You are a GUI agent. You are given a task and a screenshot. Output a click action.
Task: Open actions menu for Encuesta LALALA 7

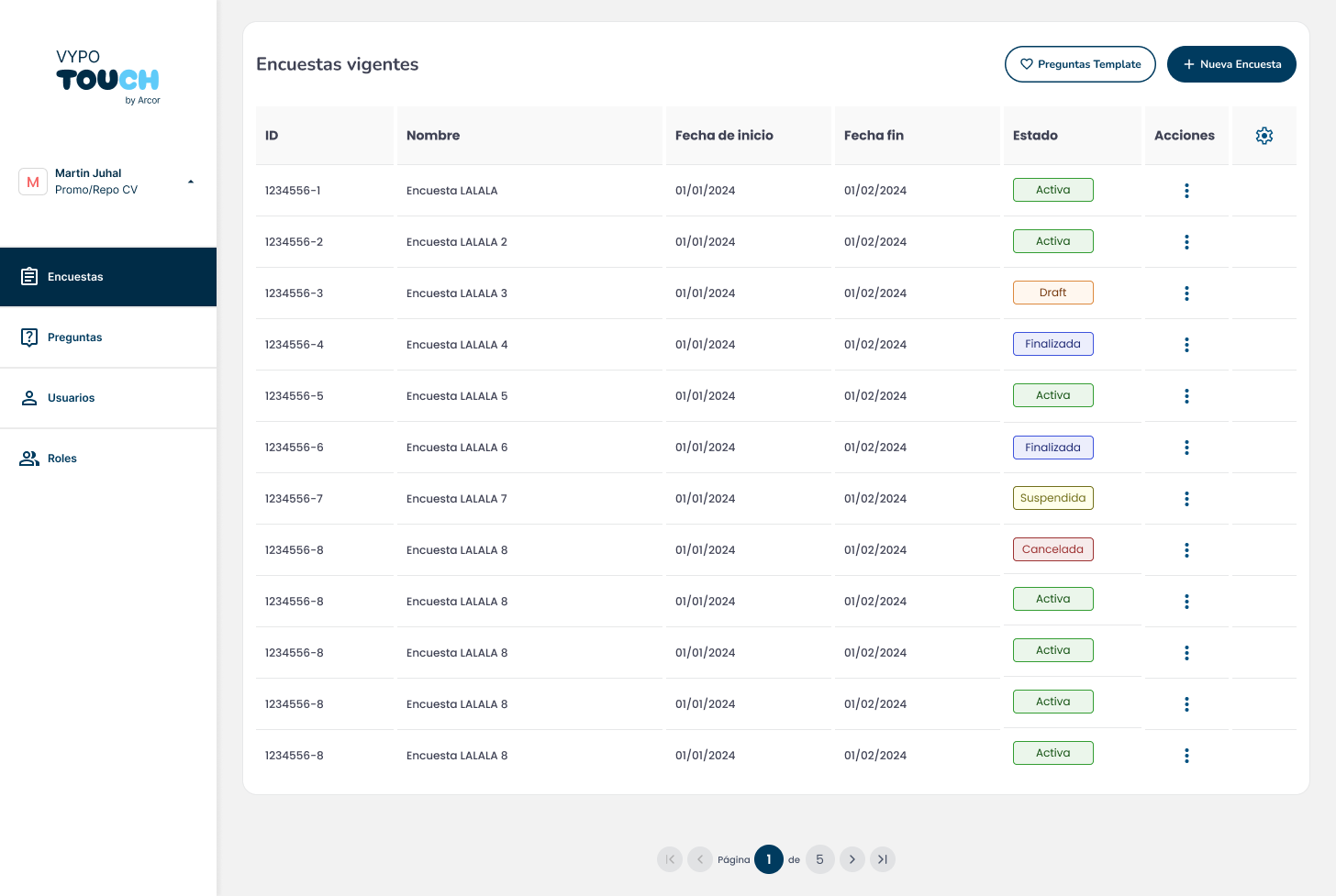1186,499
